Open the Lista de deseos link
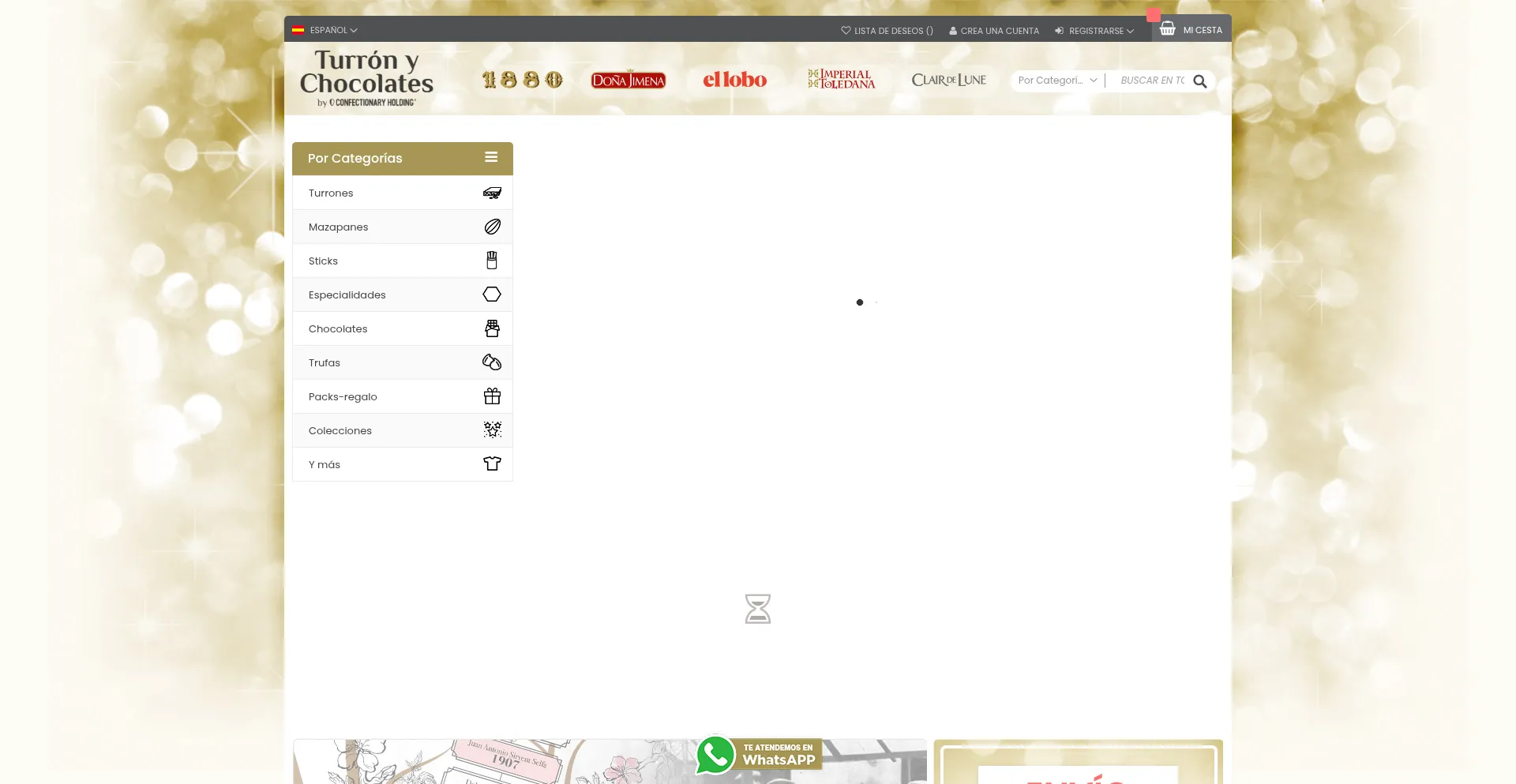Image resolution: width=1516 pixels, height=784 pixels. coord(887,31)
